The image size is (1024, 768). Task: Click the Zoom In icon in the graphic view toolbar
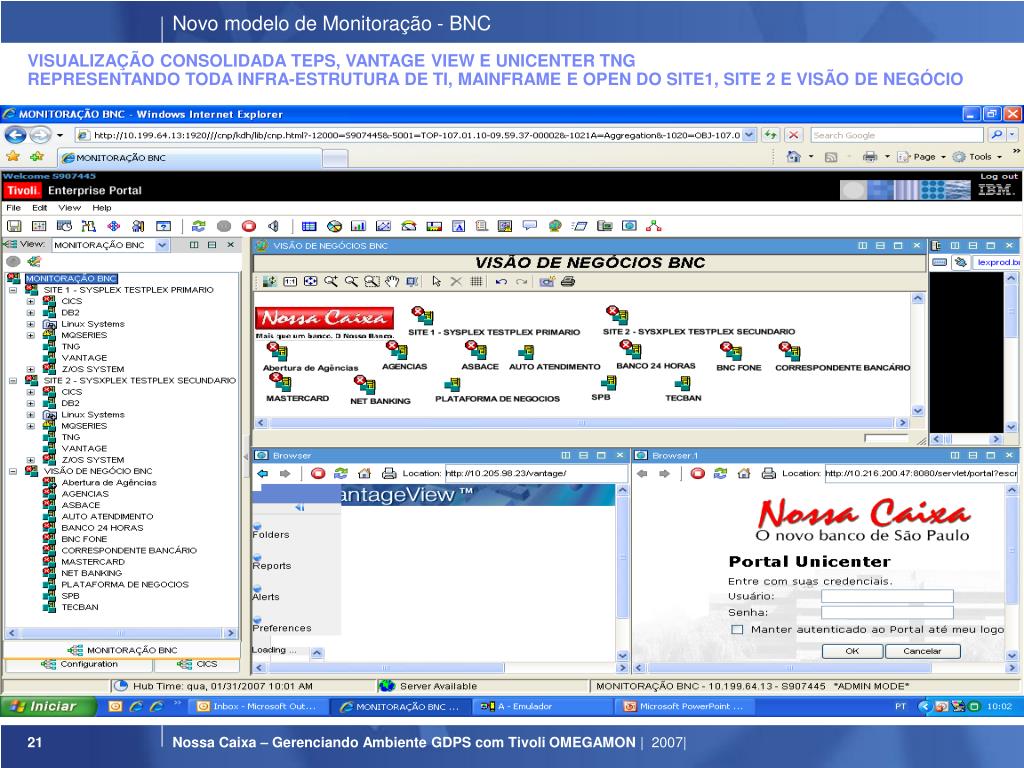[x=331, y=281]
